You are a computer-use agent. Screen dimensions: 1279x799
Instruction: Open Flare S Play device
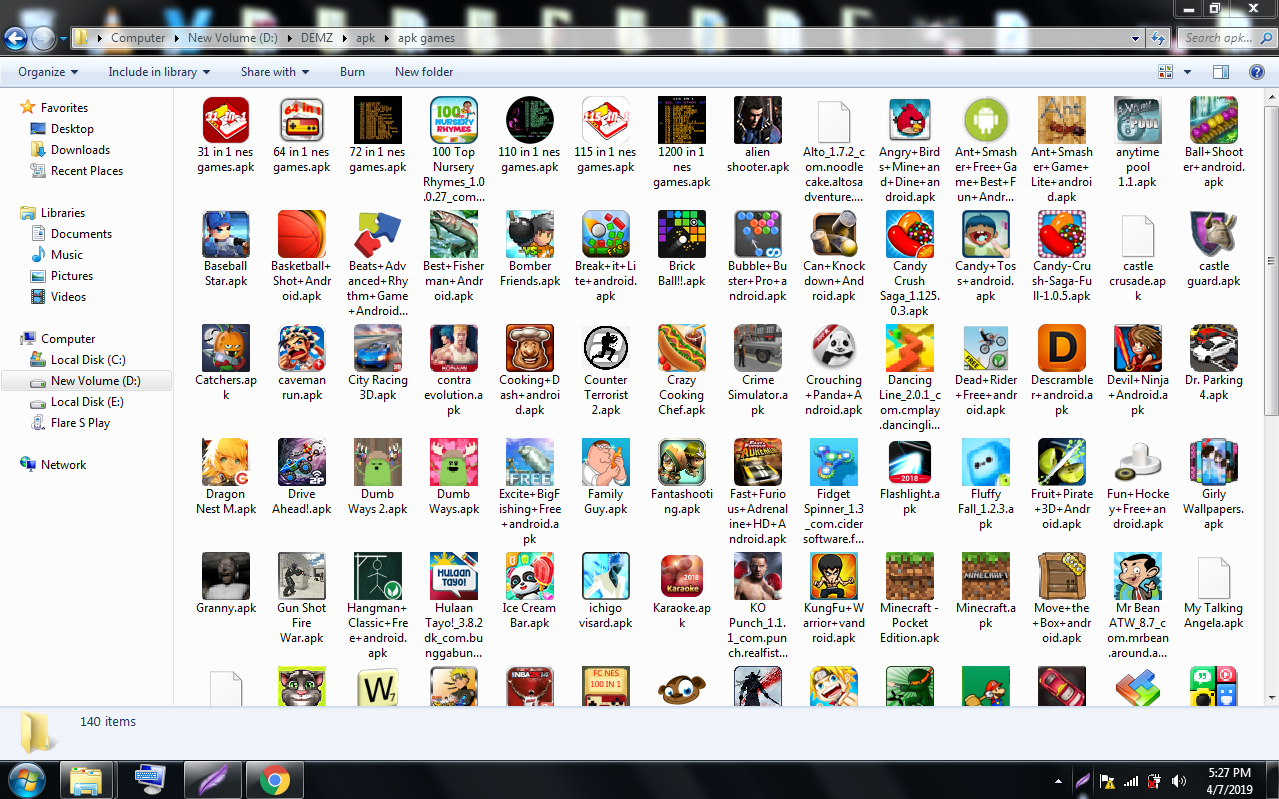click(80, 423)
